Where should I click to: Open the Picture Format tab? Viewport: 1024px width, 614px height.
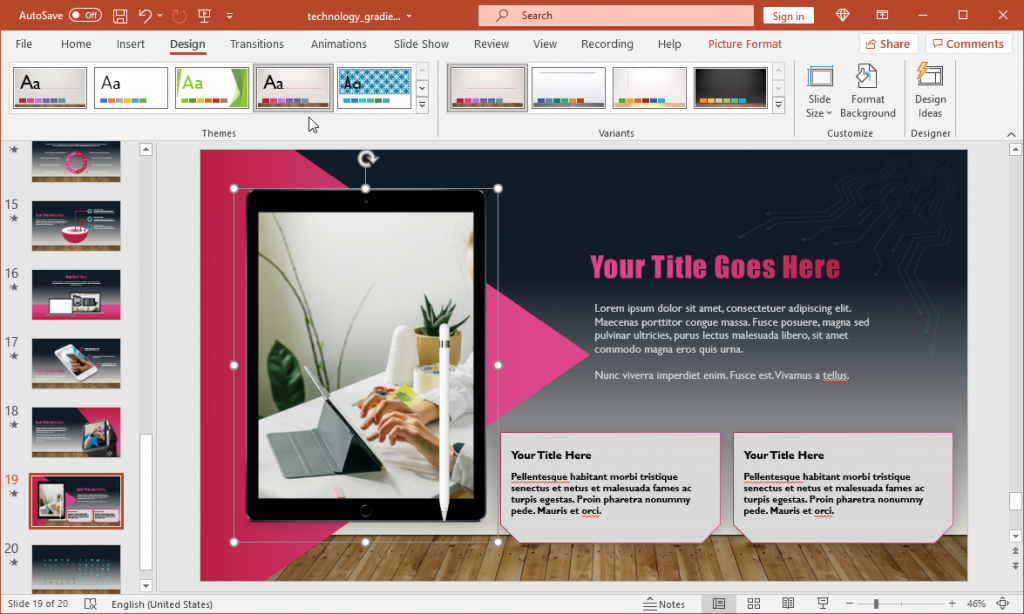[x=744, y=44]
